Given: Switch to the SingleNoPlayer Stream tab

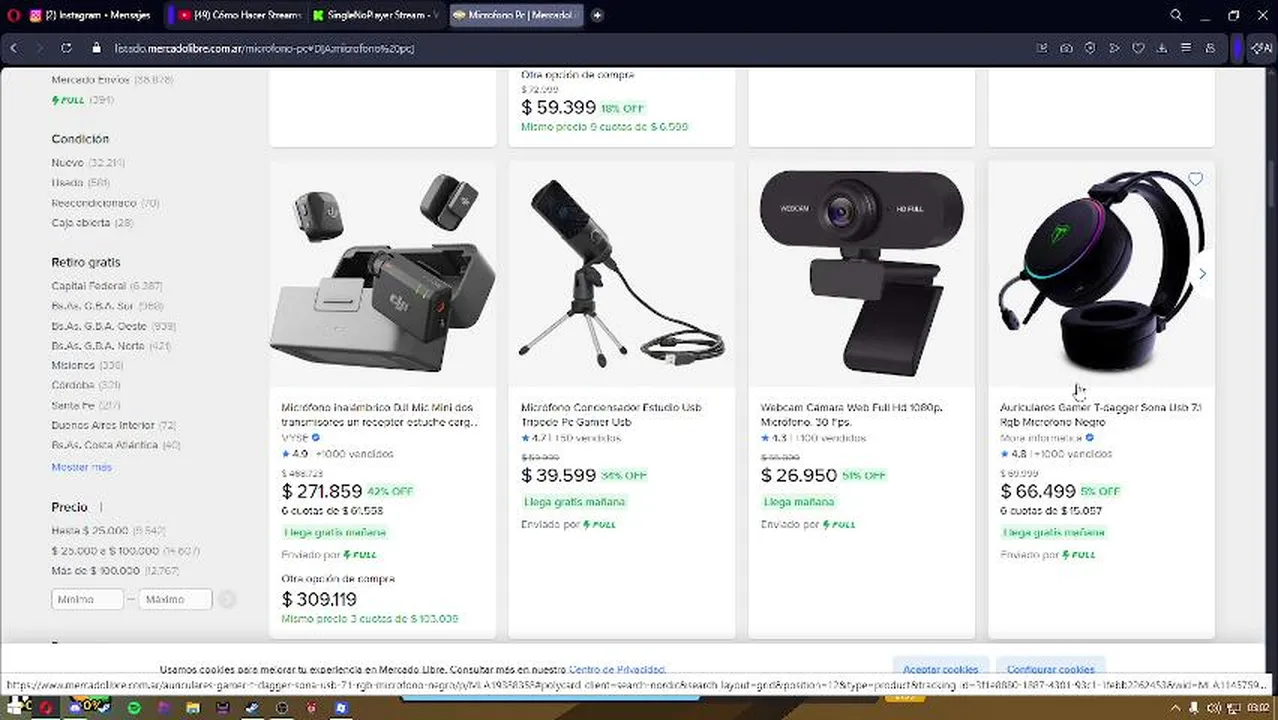Looking at the screenshot, I should (375, 15).
